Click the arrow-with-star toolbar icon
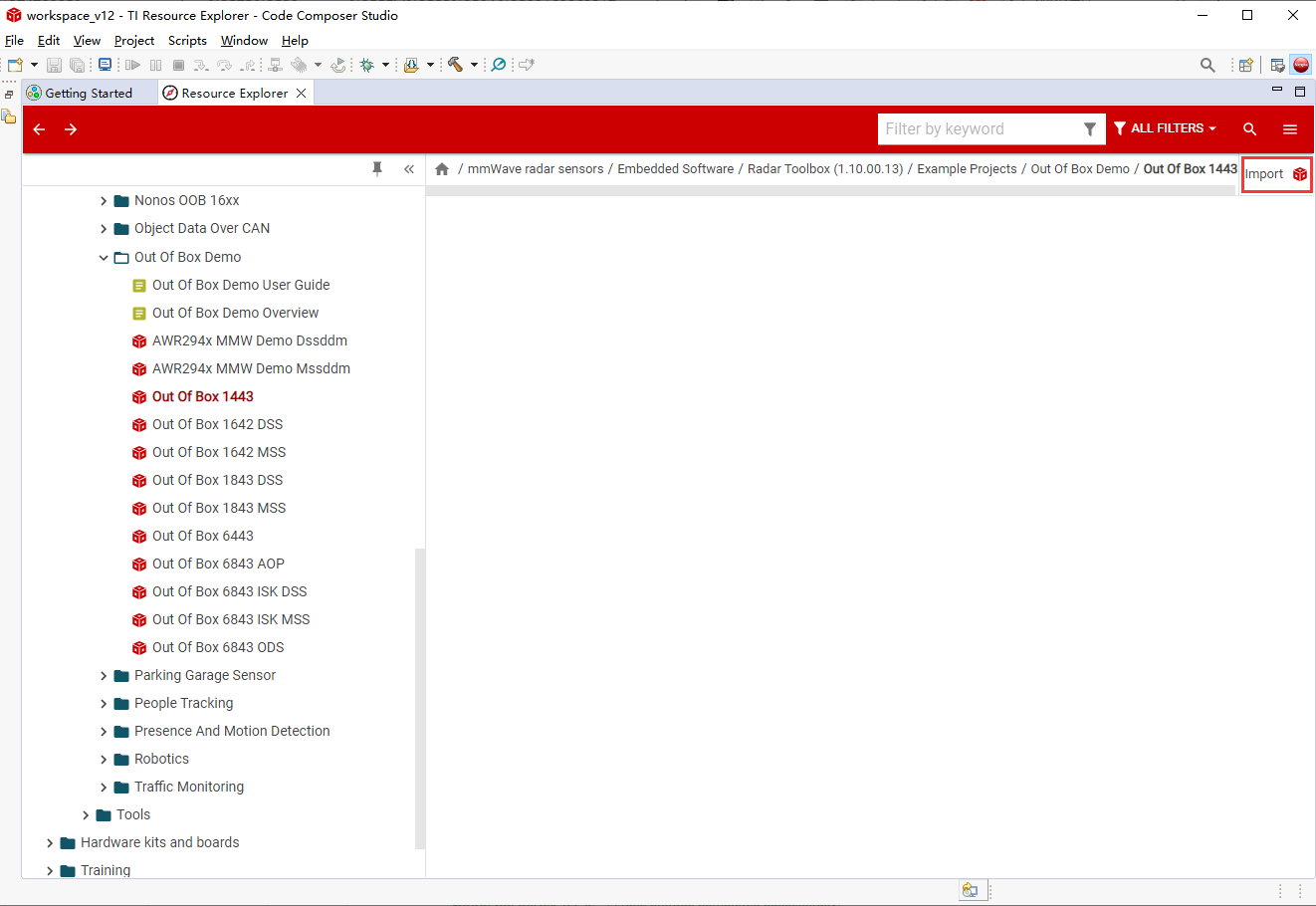Viewport: 1316px width, 906px height. click(x=527, y=65)
